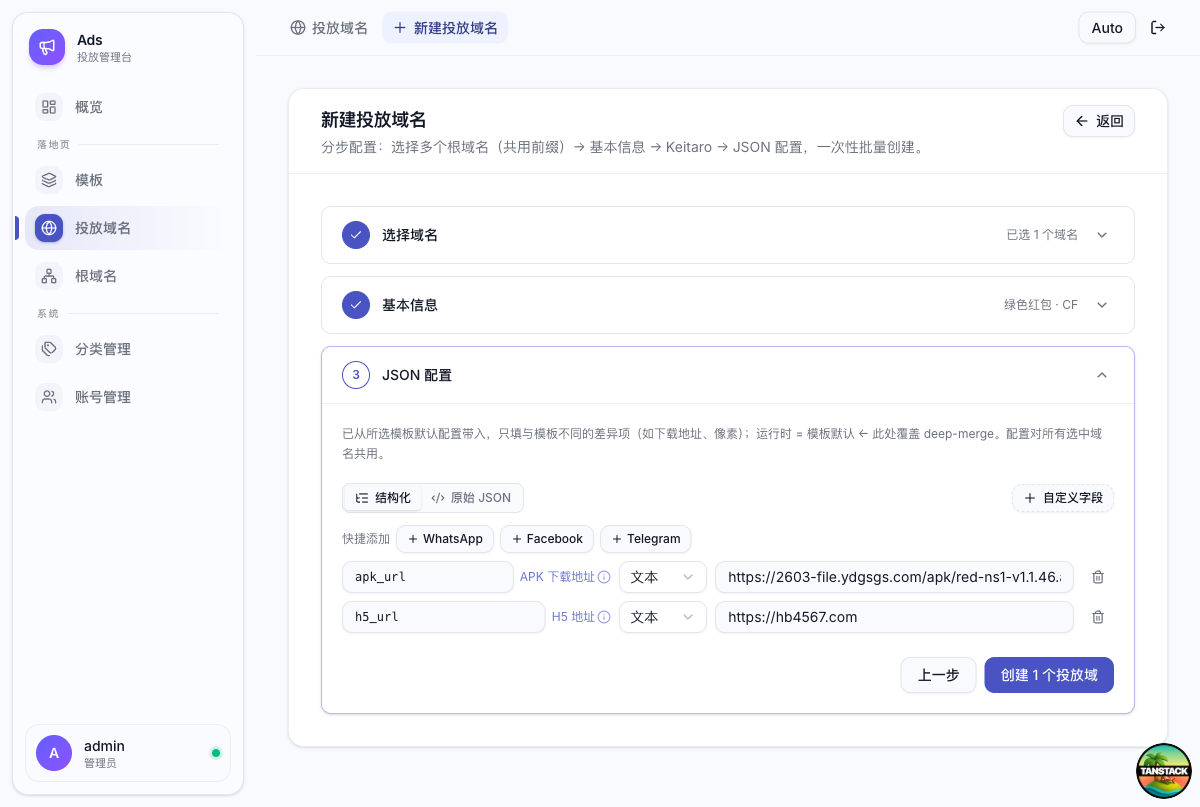
Task: Expand the 选择域名 step chevron
Action: point(1102,235)
